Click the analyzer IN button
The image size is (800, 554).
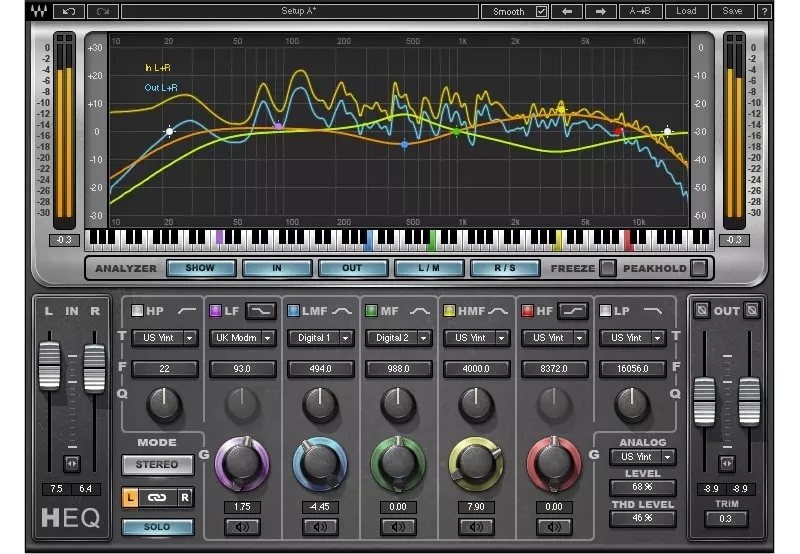(277, 268)
